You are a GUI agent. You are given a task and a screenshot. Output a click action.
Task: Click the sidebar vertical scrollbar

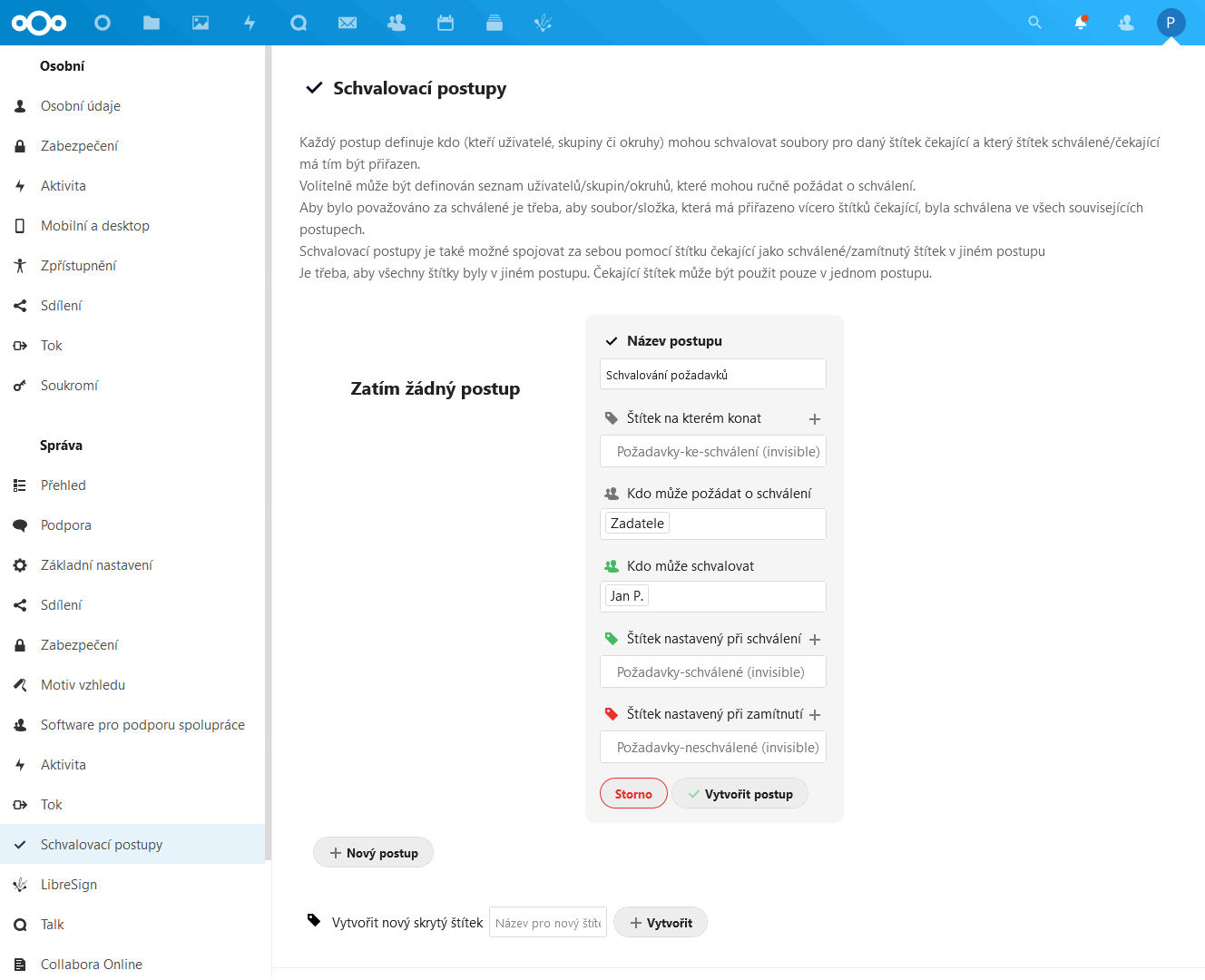point(268,452)
